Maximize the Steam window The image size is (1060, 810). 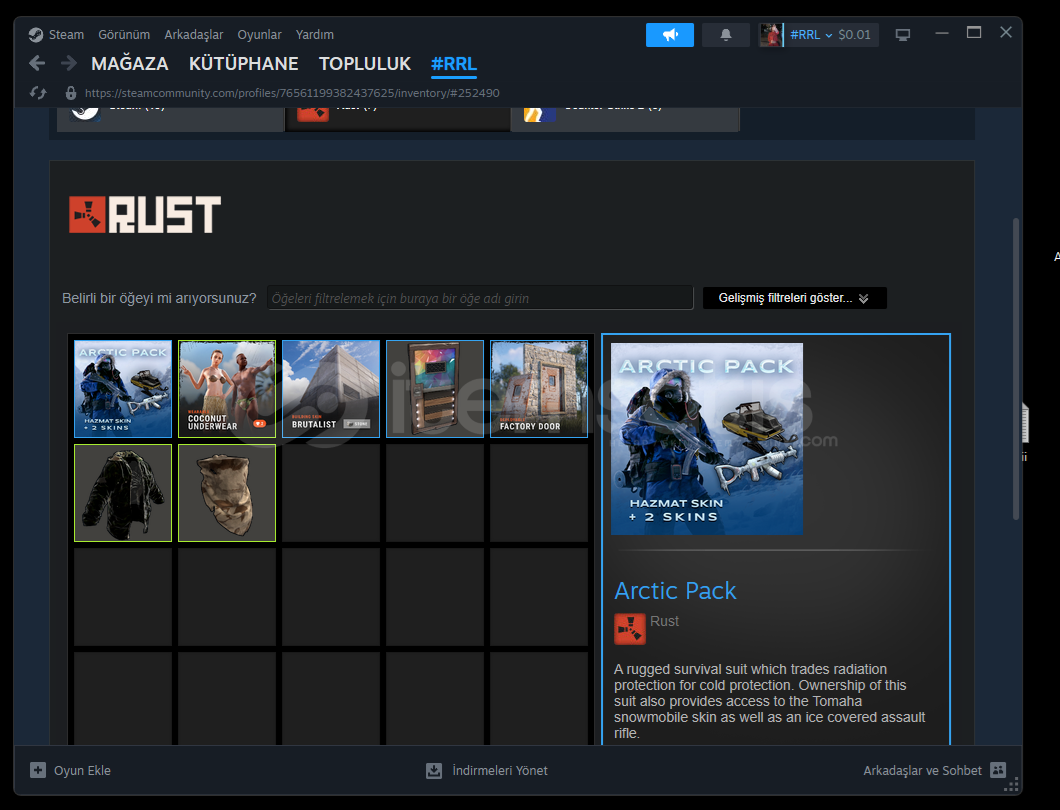click(974, 32)
